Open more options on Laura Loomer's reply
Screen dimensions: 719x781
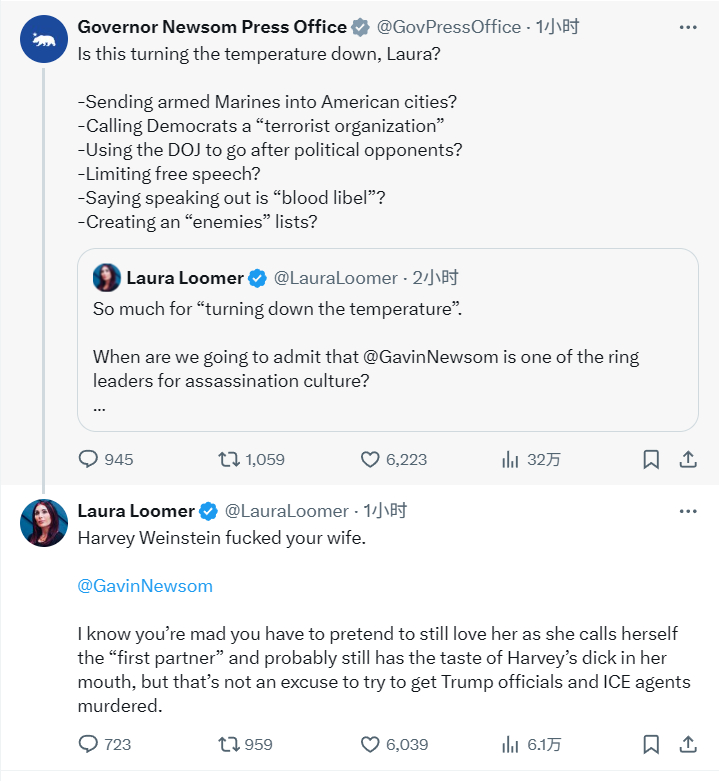pos(688,512)
